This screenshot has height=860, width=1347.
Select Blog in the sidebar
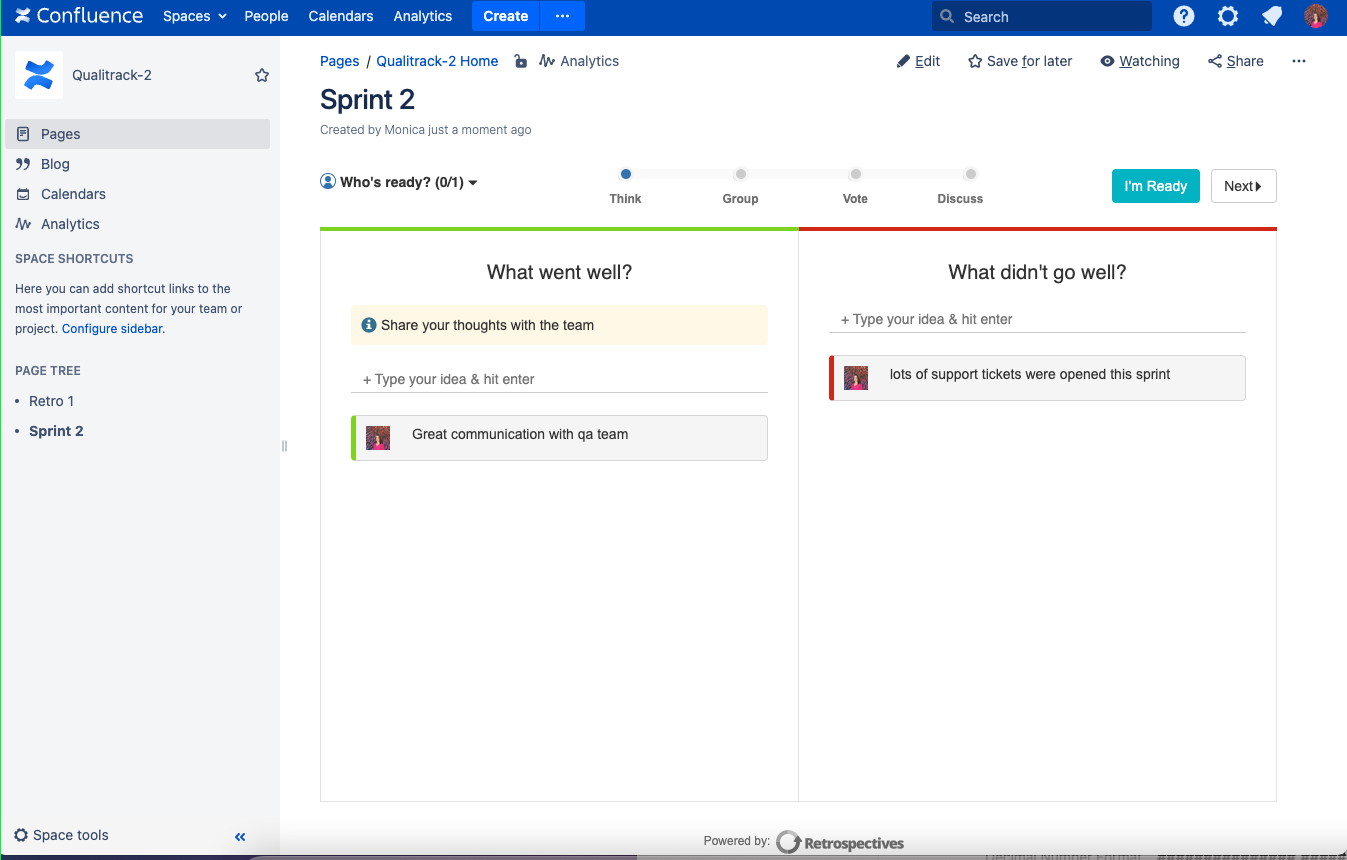55,164
